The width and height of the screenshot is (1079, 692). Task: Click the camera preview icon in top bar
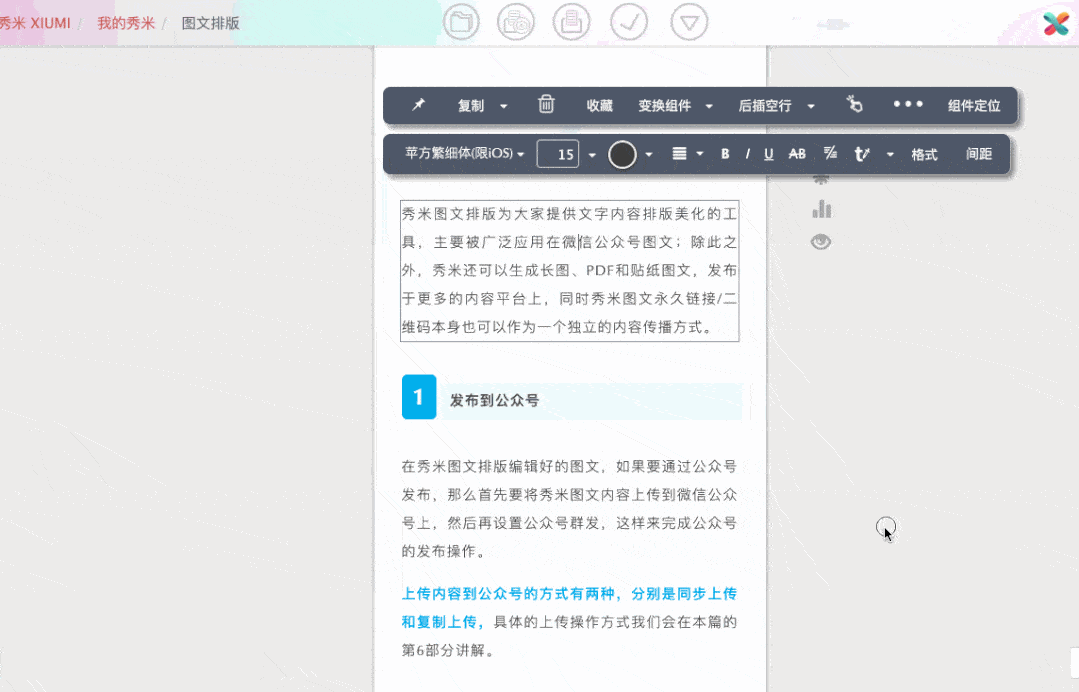pos(515,22)
